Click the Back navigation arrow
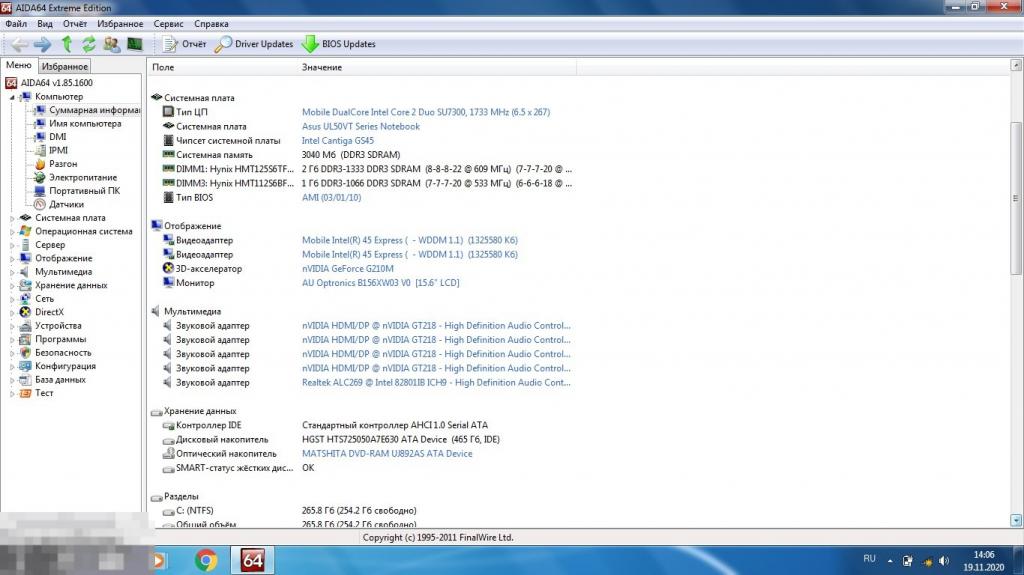 [20, 44]
